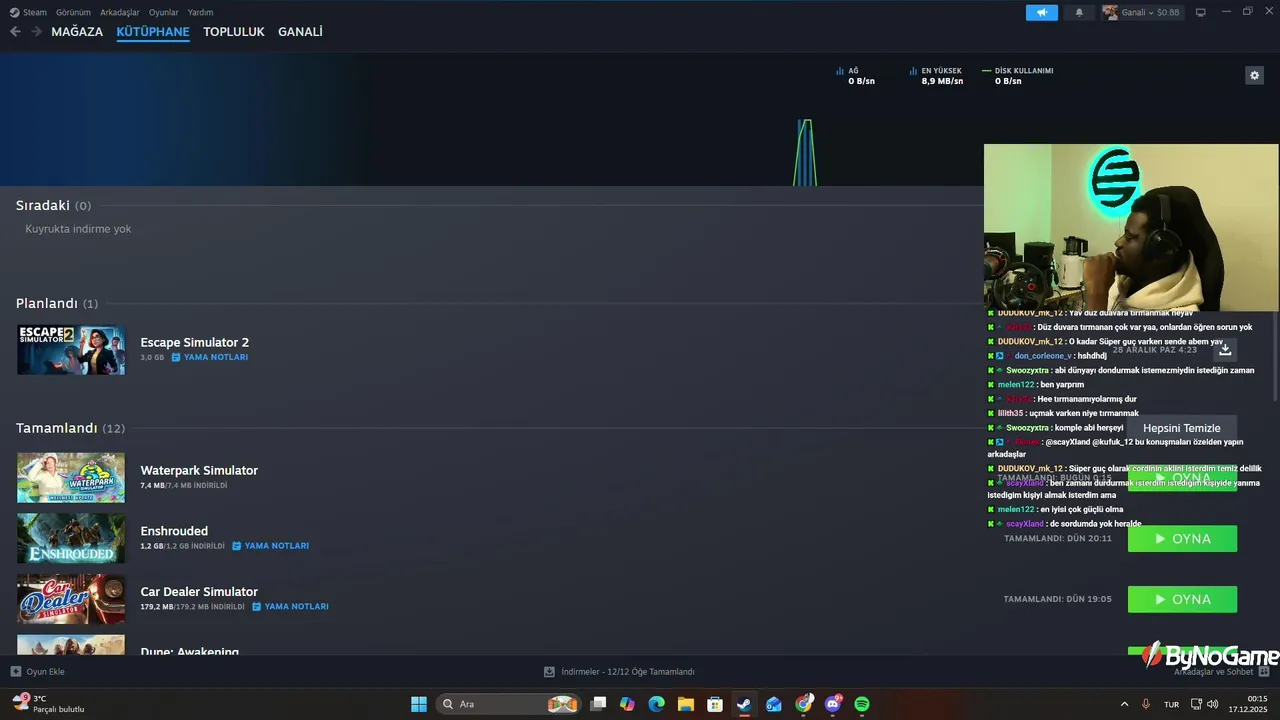This screenshot has height=720, width=1280.
Task: Click the Windows taskbar search box
Action: point(508,704)
